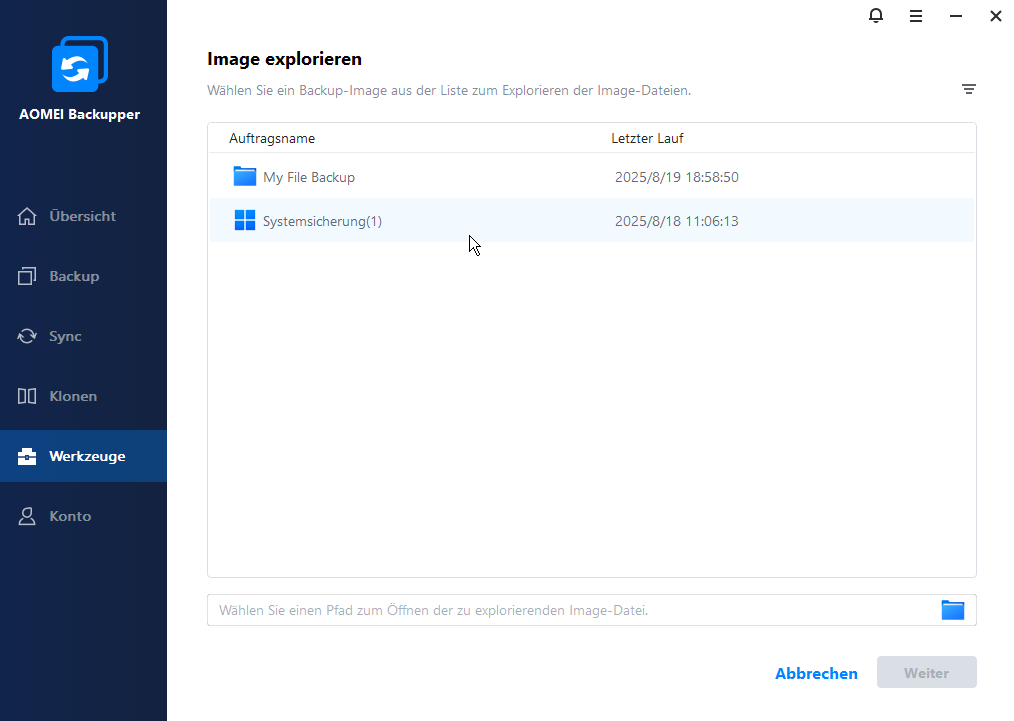Select the Werkzeuge sidebar item
Screen dimensions: 1014x721
pyautogui.click(x=87, y=456)
